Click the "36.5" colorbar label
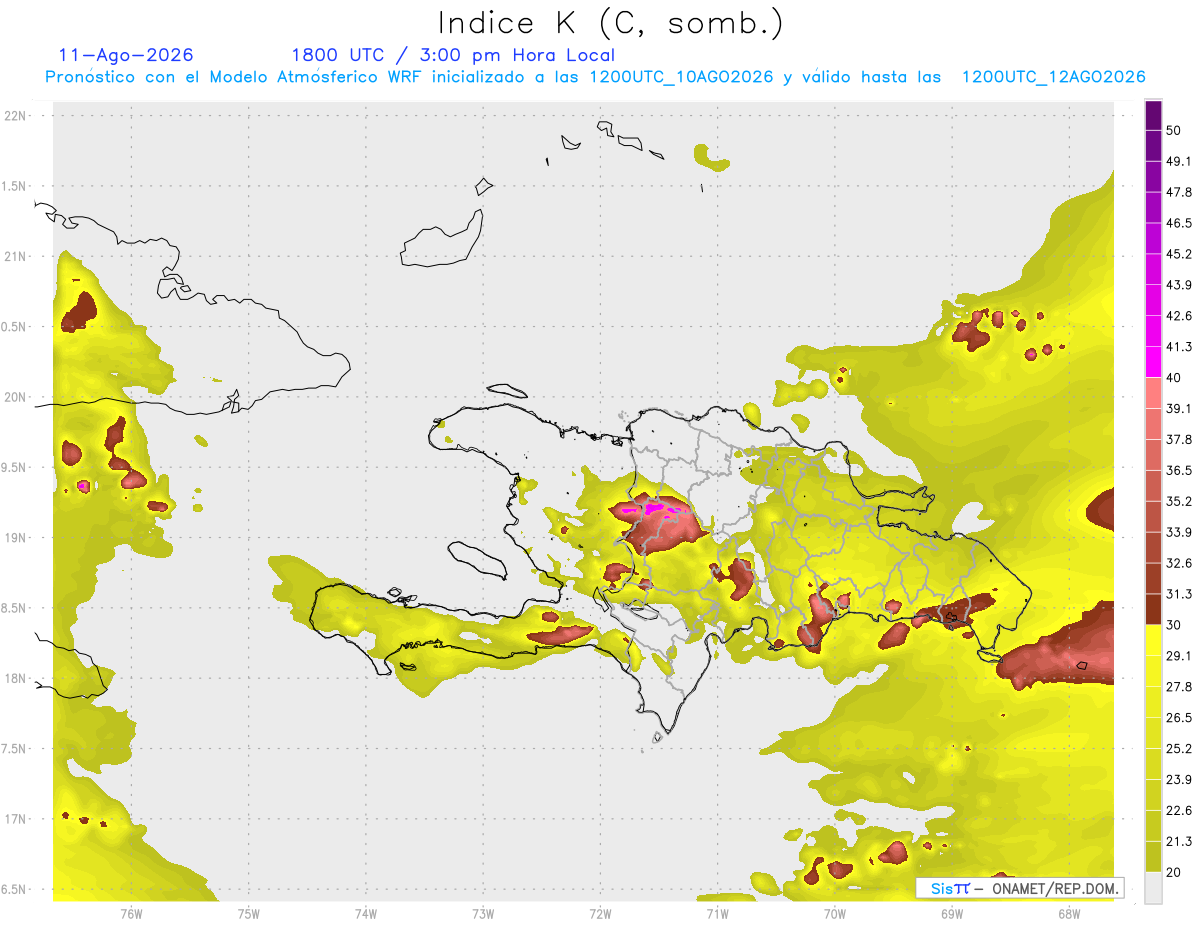 (x=1179, y=470)
